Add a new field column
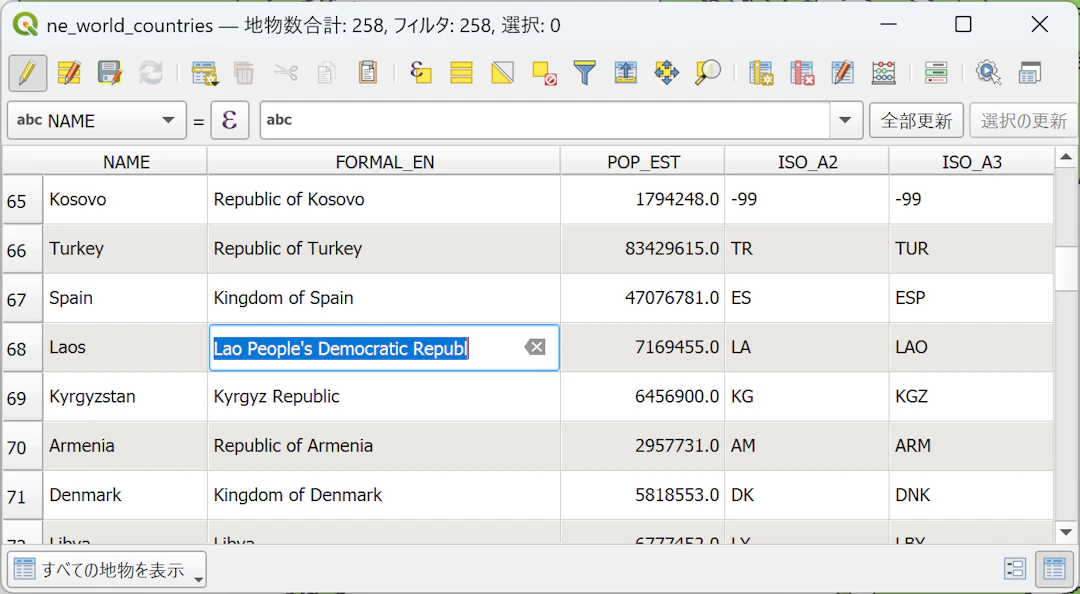 761,72
